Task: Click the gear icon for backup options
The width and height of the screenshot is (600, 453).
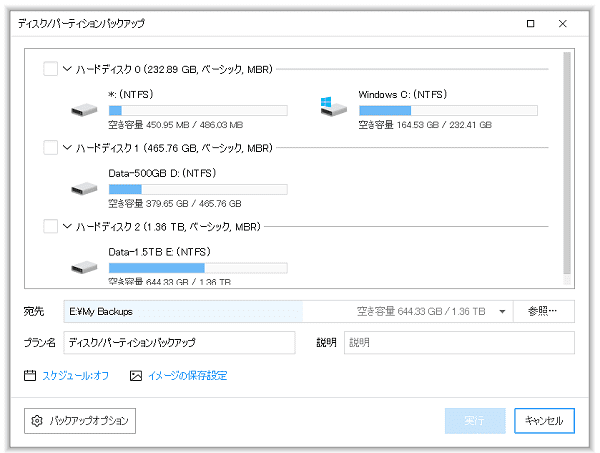Action: [x=37, y=421]
